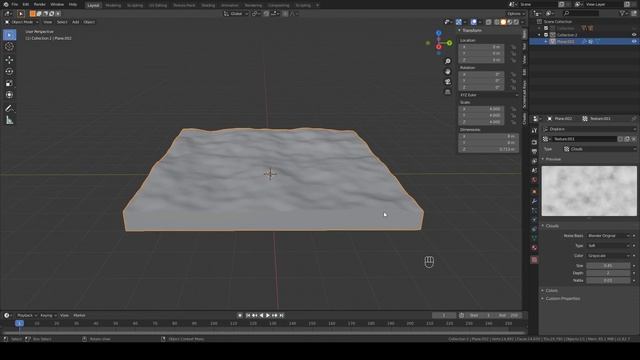Select the Annotate tool
This screenshot has width=640, height=360.
9,109
